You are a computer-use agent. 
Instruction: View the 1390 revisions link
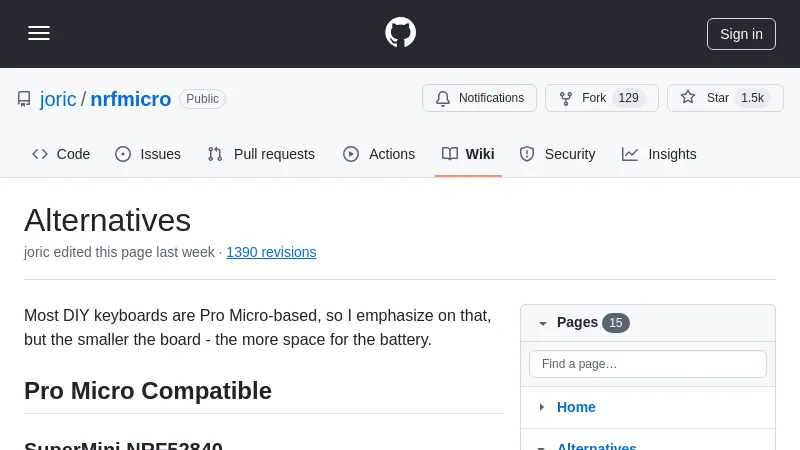(271, 252)
